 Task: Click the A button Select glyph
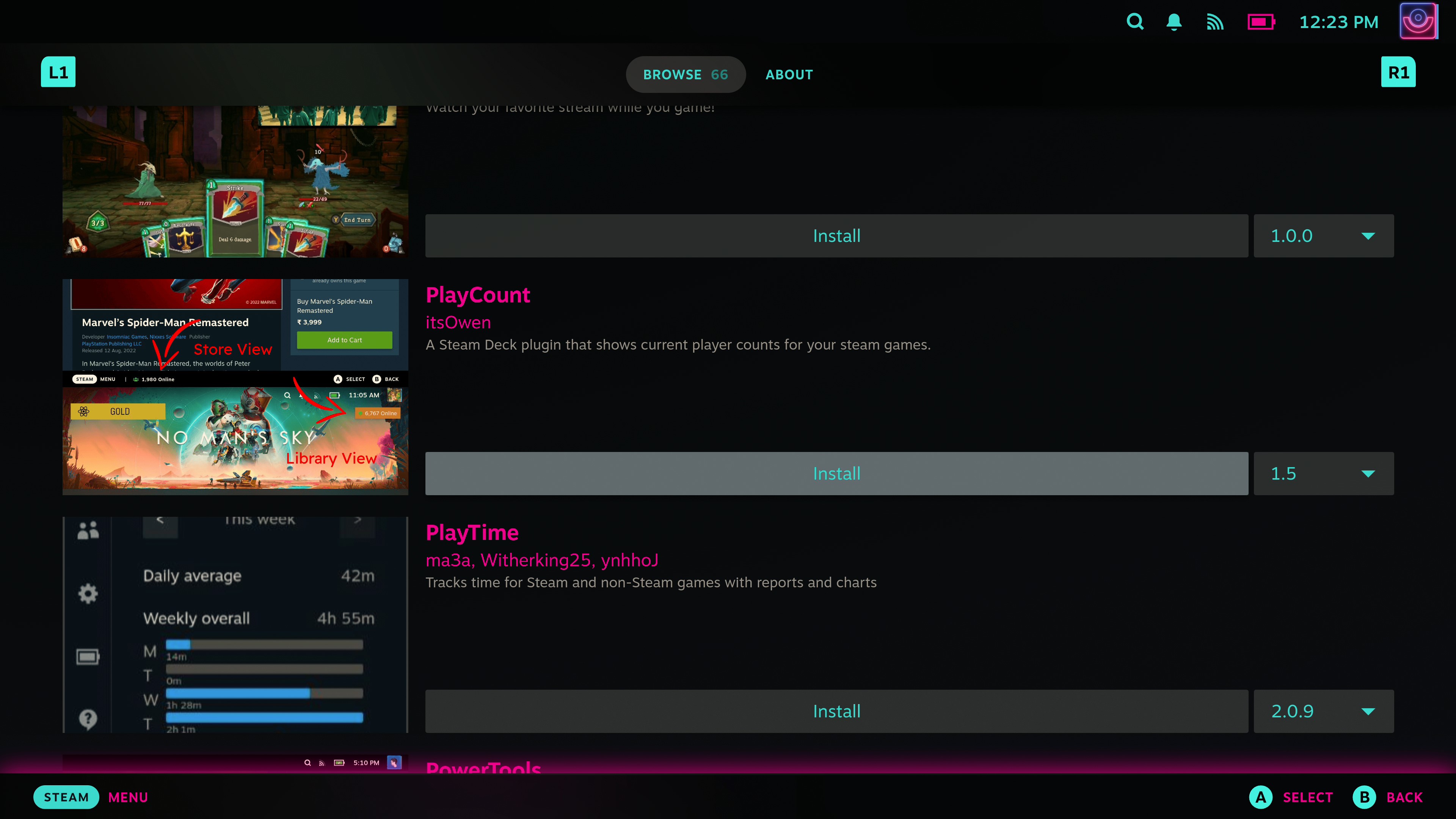point(1261,797)
